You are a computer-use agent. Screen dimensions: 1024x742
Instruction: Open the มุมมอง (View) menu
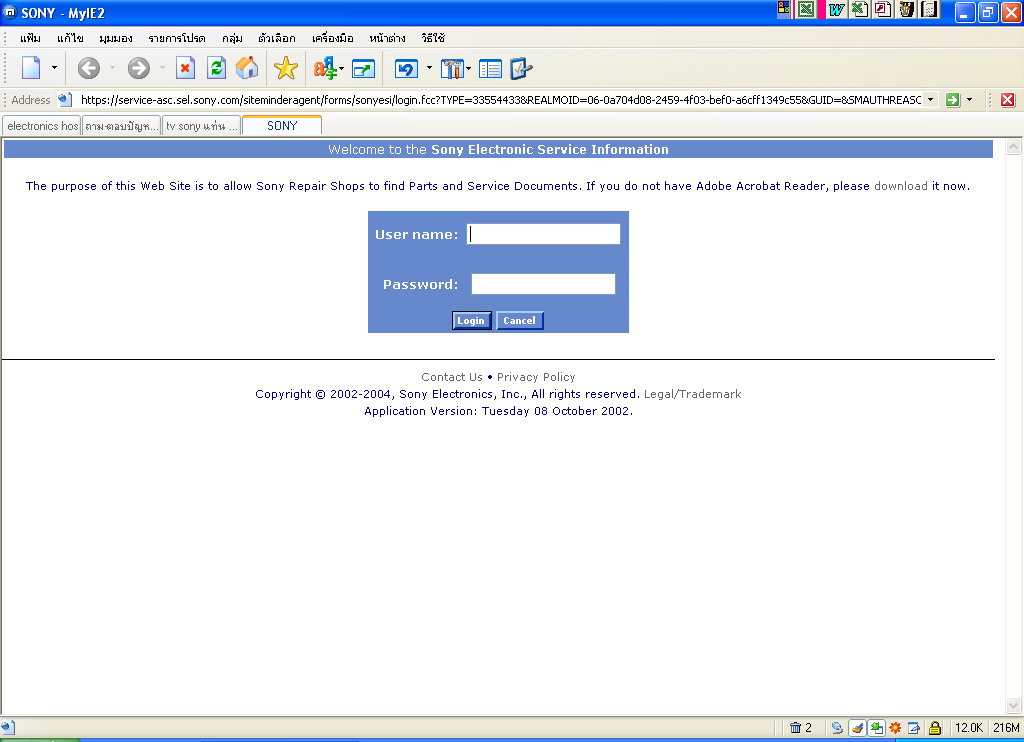click(x=116, y=38)
